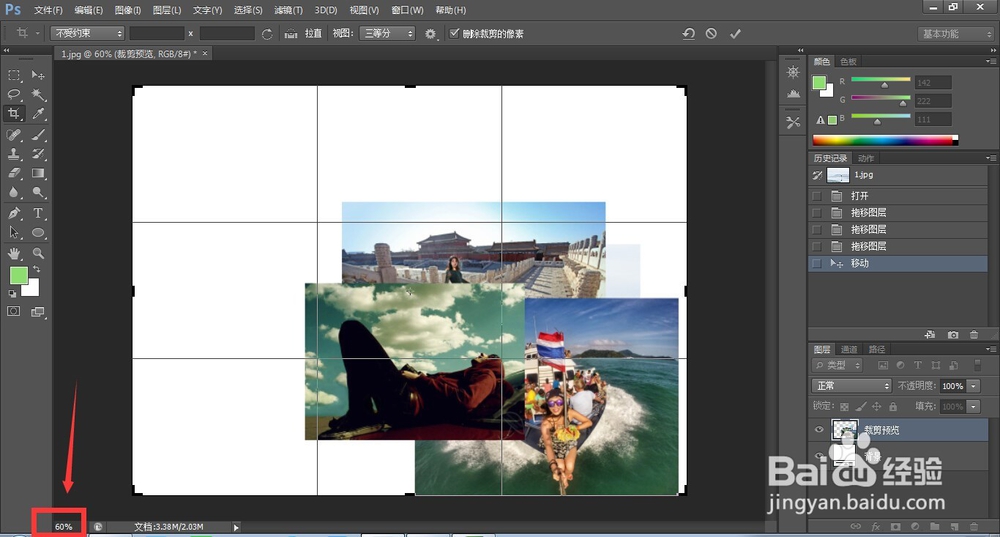Viewport: 1000px width, 537px height.
Task: Select the Gradient tool
Action: tap(38, 173)
